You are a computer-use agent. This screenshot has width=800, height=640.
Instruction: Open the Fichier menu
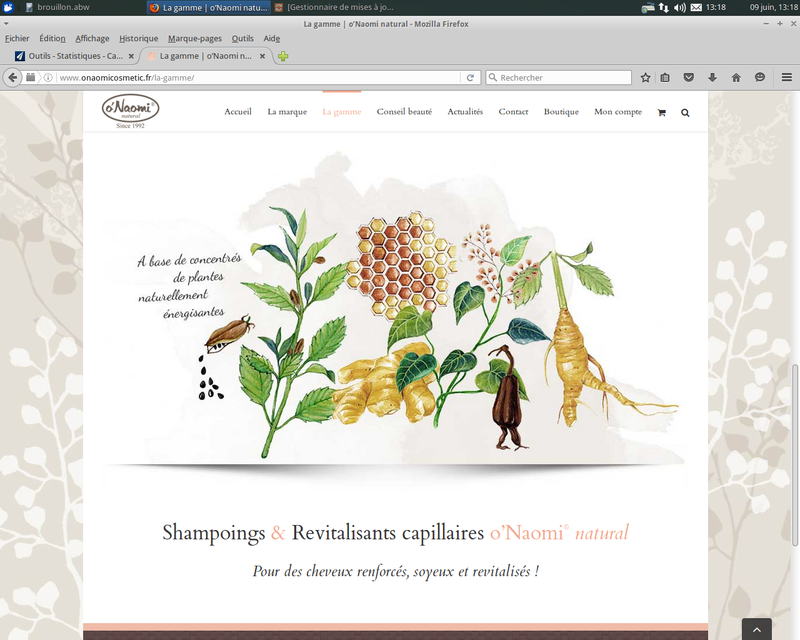[x=17, y=38]
